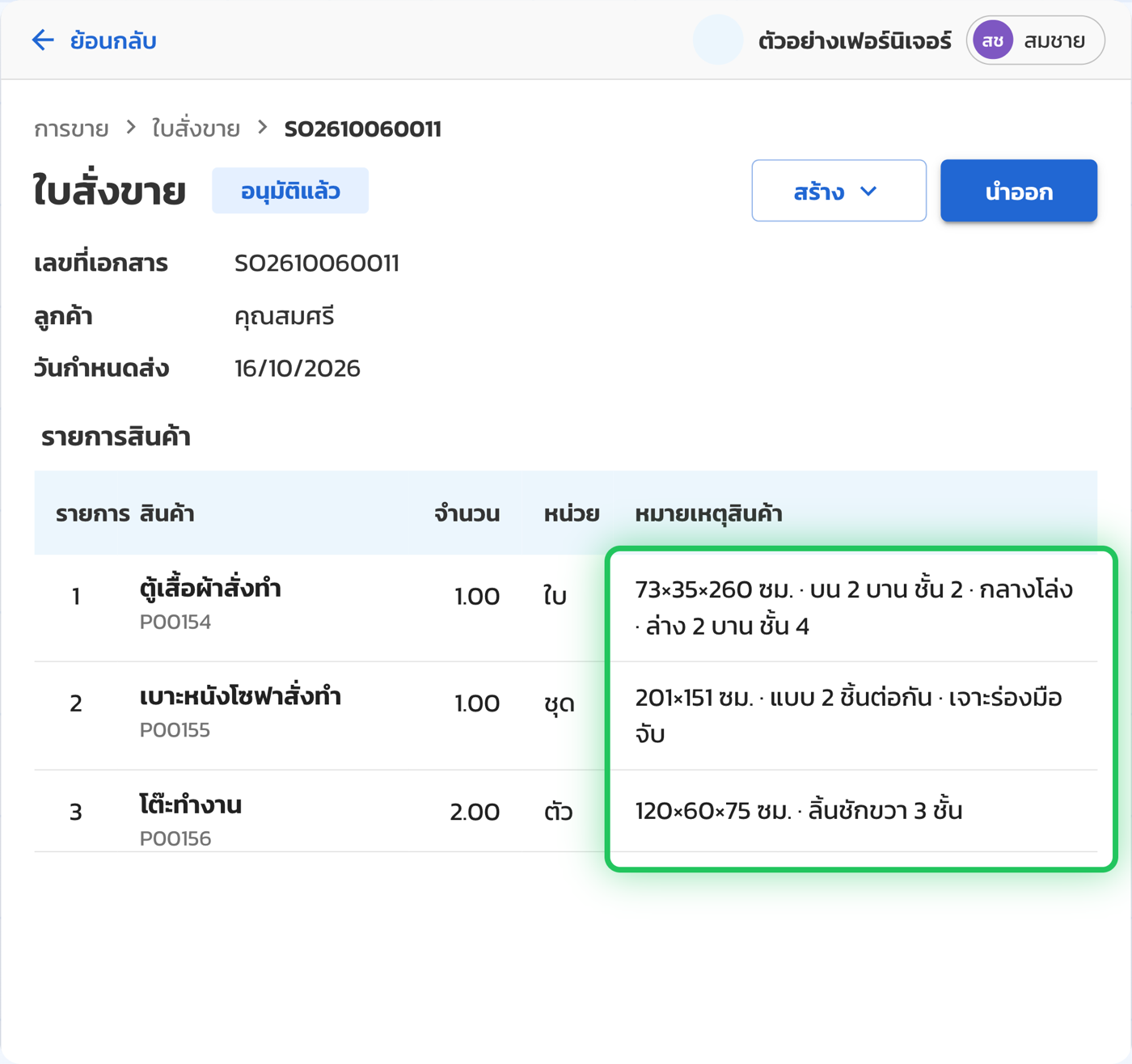Image resolution: width=1132 pixels, height=1064 pixels.
Task: Select product เบาะหนังโซฟาสั่งทำ
Action: (240, 696)
